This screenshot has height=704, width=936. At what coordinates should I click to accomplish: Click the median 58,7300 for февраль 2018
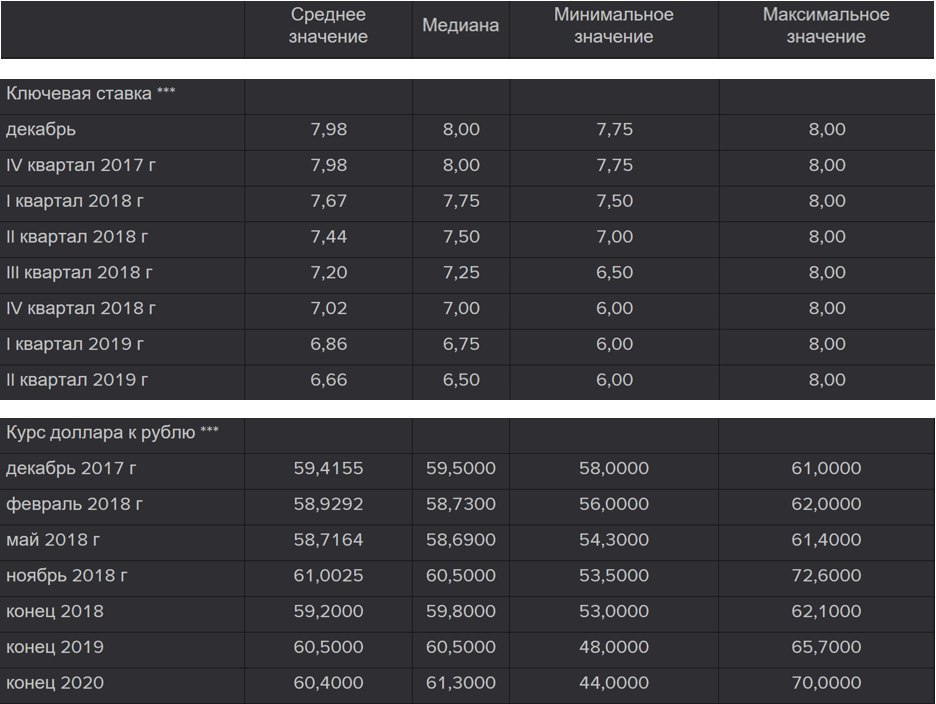coord(461,504)
